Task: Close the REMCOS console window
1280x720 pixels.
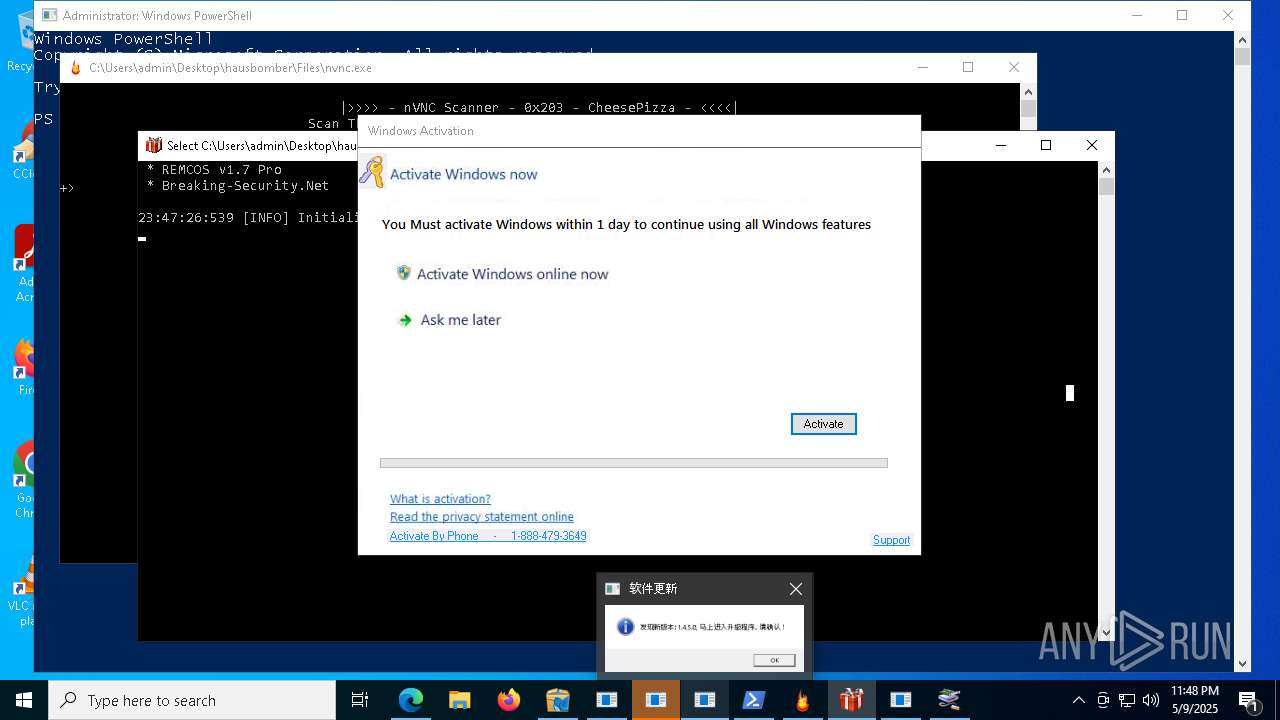Action: pyautogui.click(x=1092, y=145)
